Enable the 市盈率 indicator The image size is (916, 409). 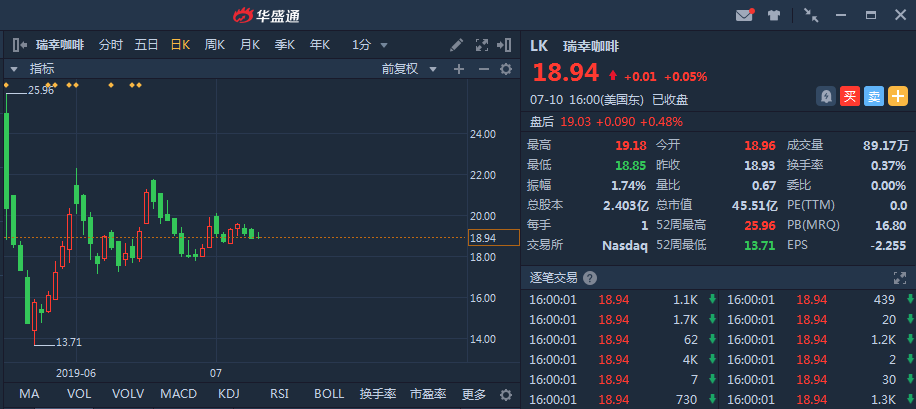[428, 394]
